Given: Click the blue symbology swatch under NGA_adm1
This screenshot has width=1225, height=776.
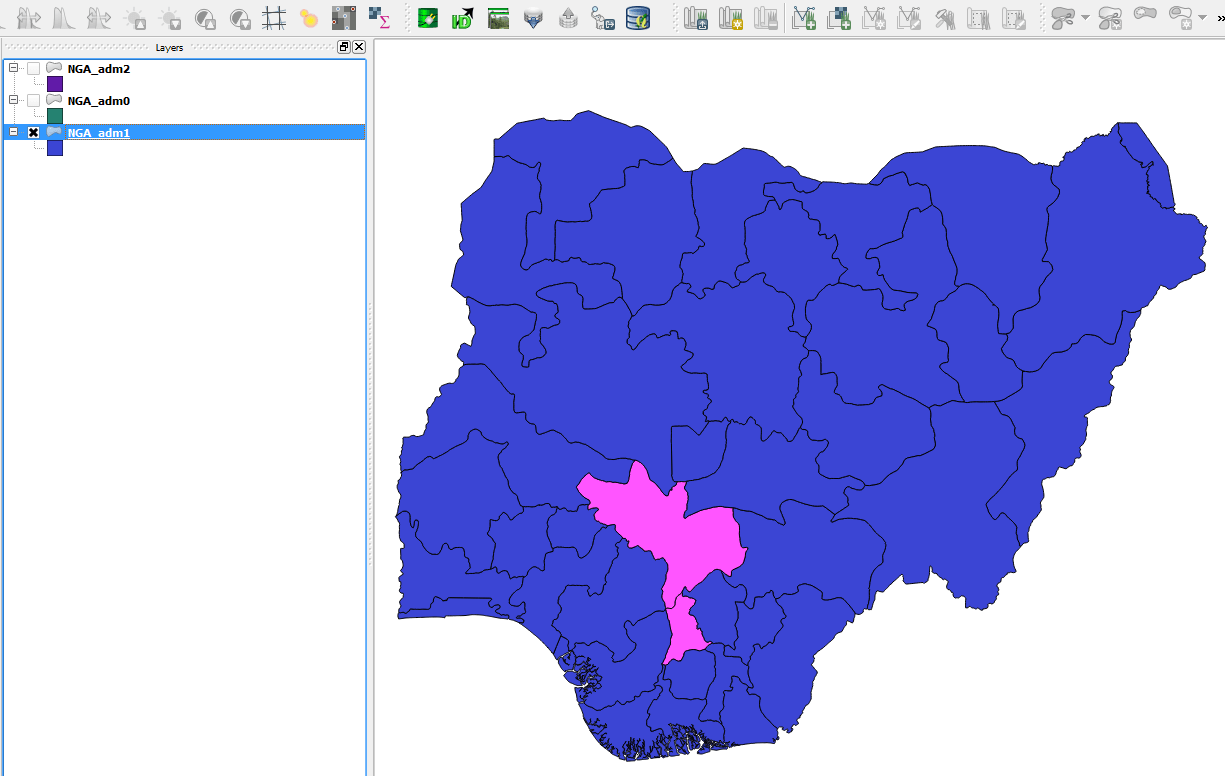Looking at the screenshot, I should point(55,148).
